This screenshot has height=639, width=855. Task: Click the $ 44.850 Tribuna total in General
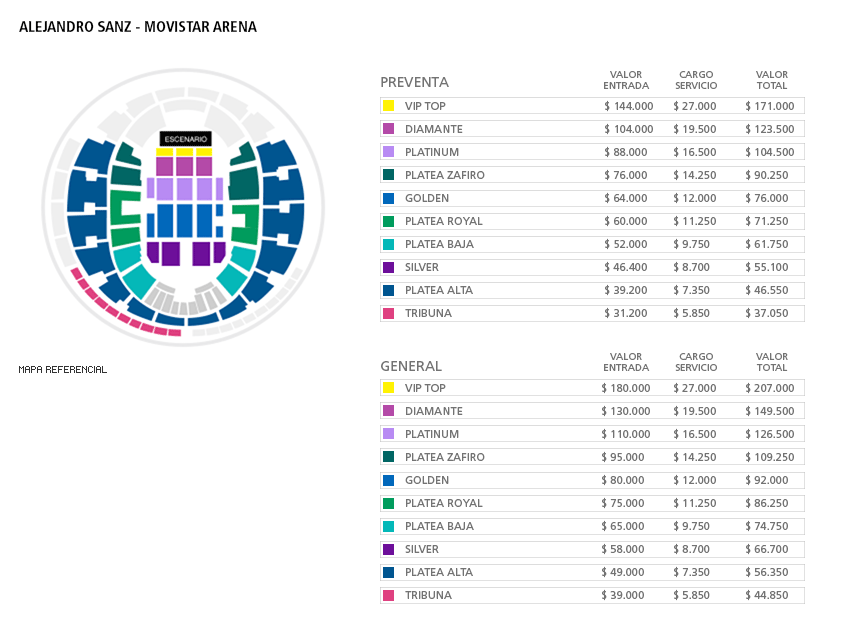coord(767,595)
